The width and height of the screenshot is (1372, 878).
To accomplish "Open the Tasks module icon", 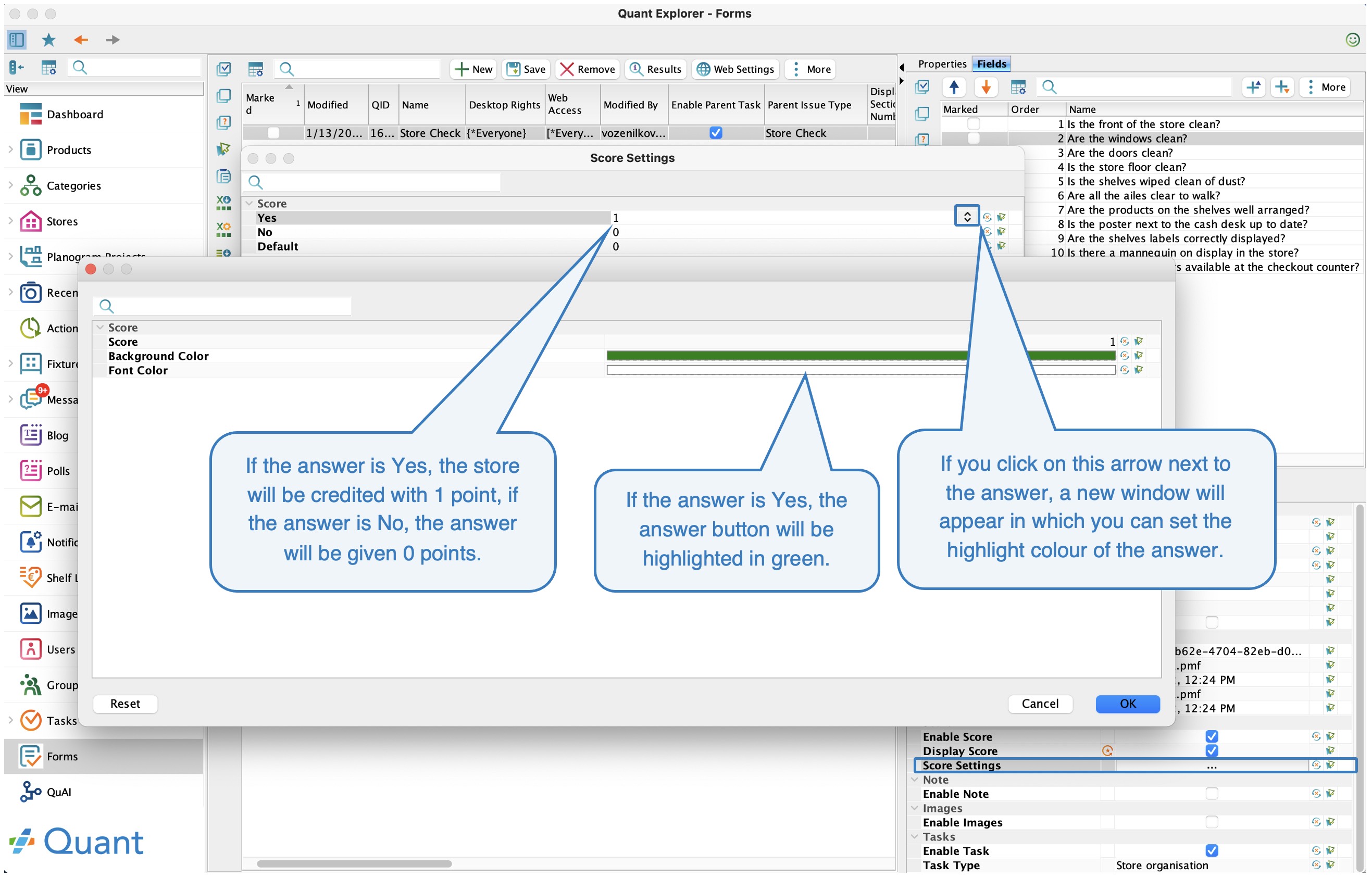I will 31,721.
